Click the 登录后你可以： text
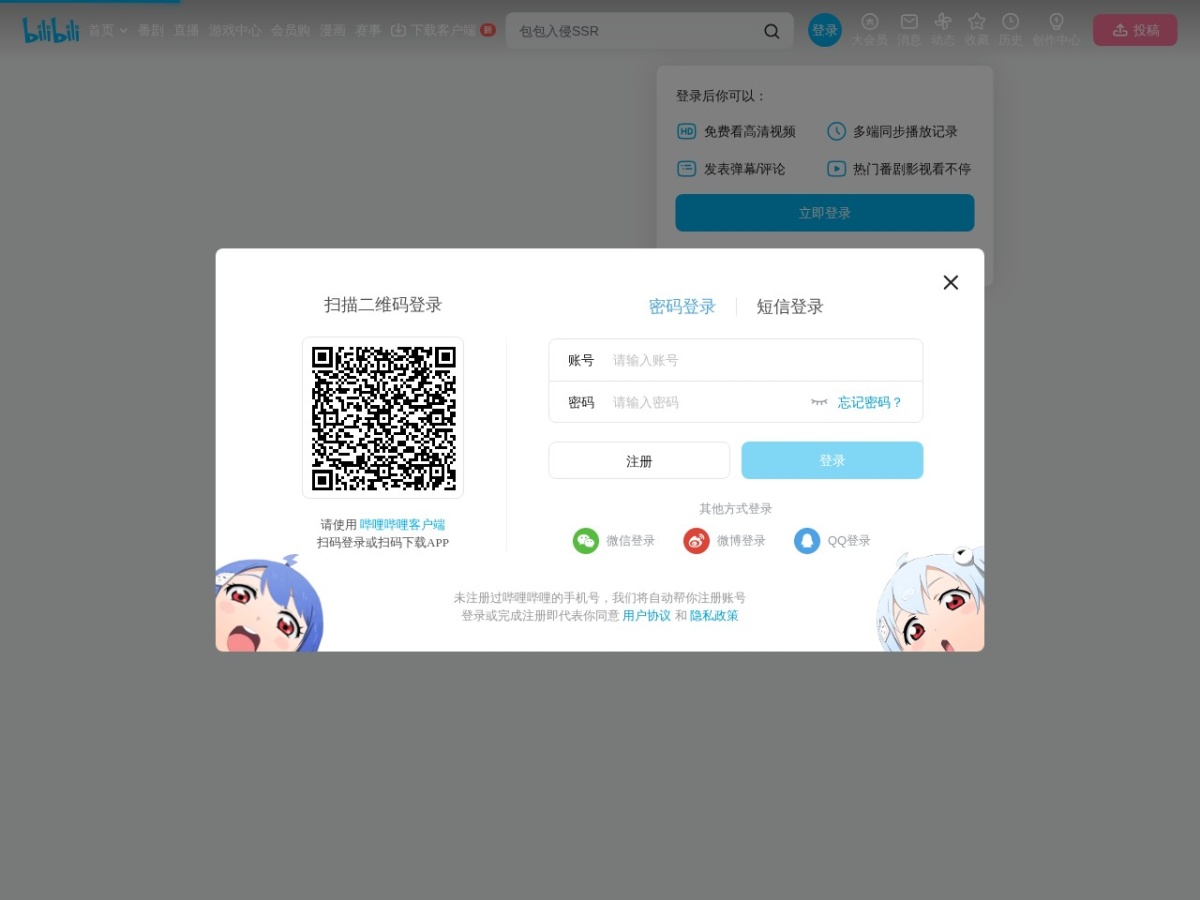This screenshot has width=1200, height=900. click(721, 96)
